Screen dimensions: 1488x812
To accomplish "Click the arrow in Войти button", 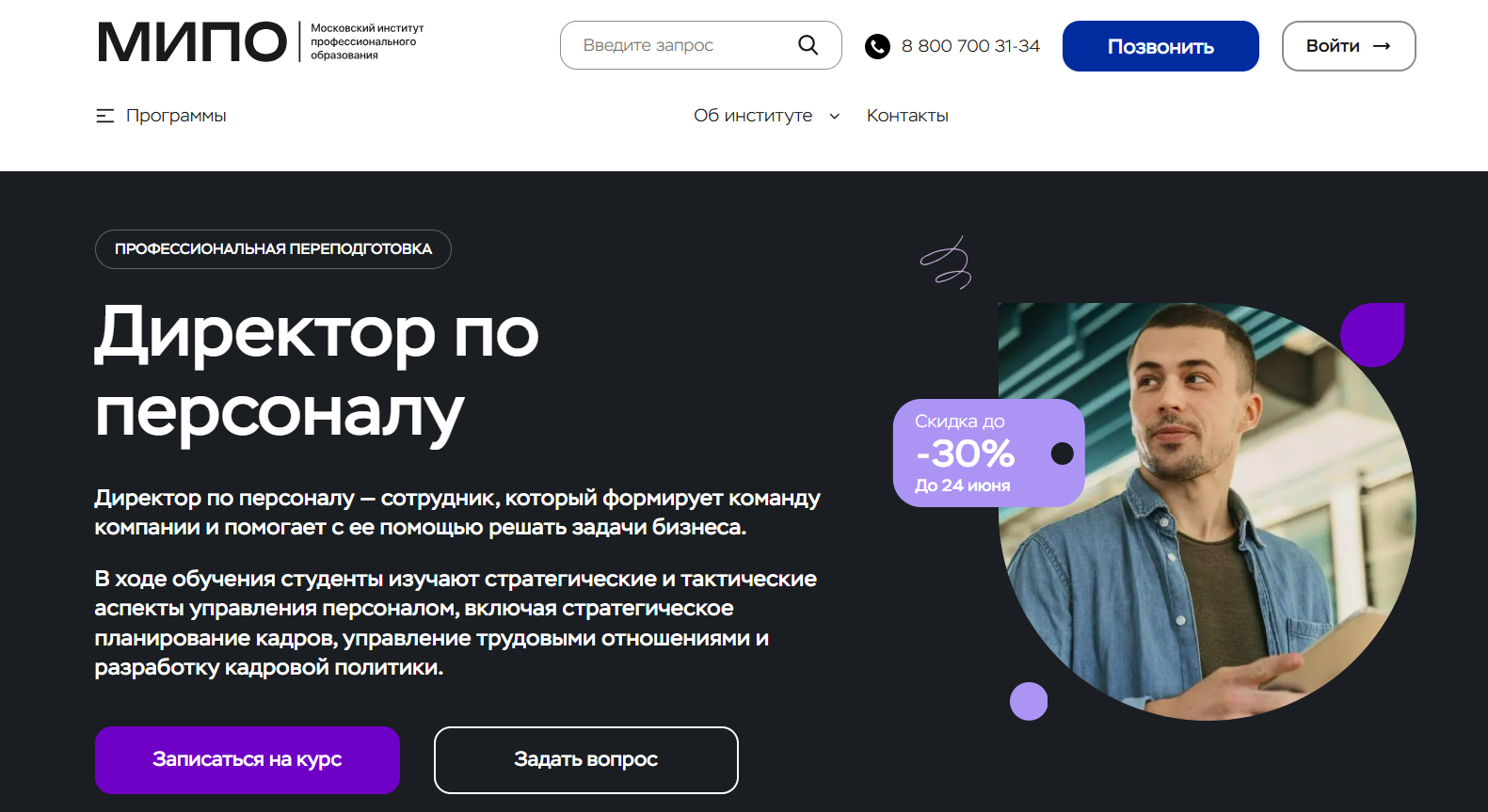I will point(1382,46).
